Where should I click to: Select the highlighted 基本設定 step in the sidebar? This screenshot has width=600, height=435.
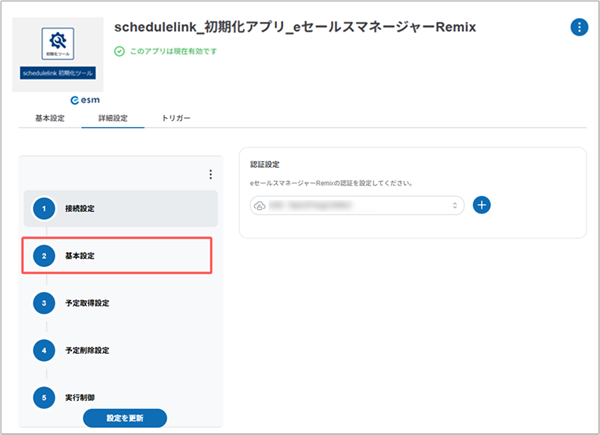120,256
